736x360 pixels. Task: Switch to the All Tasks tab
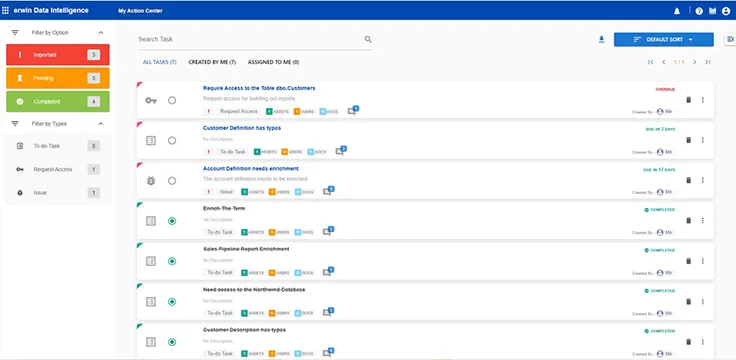(x=160, y=62)
